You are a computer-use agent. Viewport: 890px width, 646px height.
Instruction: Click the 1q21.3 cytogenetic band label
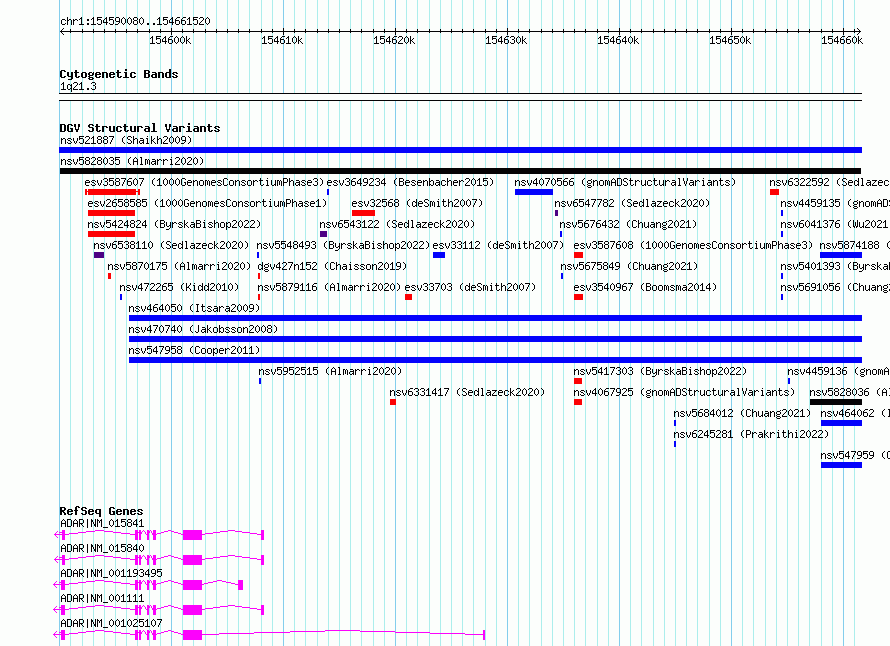(78, 86)
